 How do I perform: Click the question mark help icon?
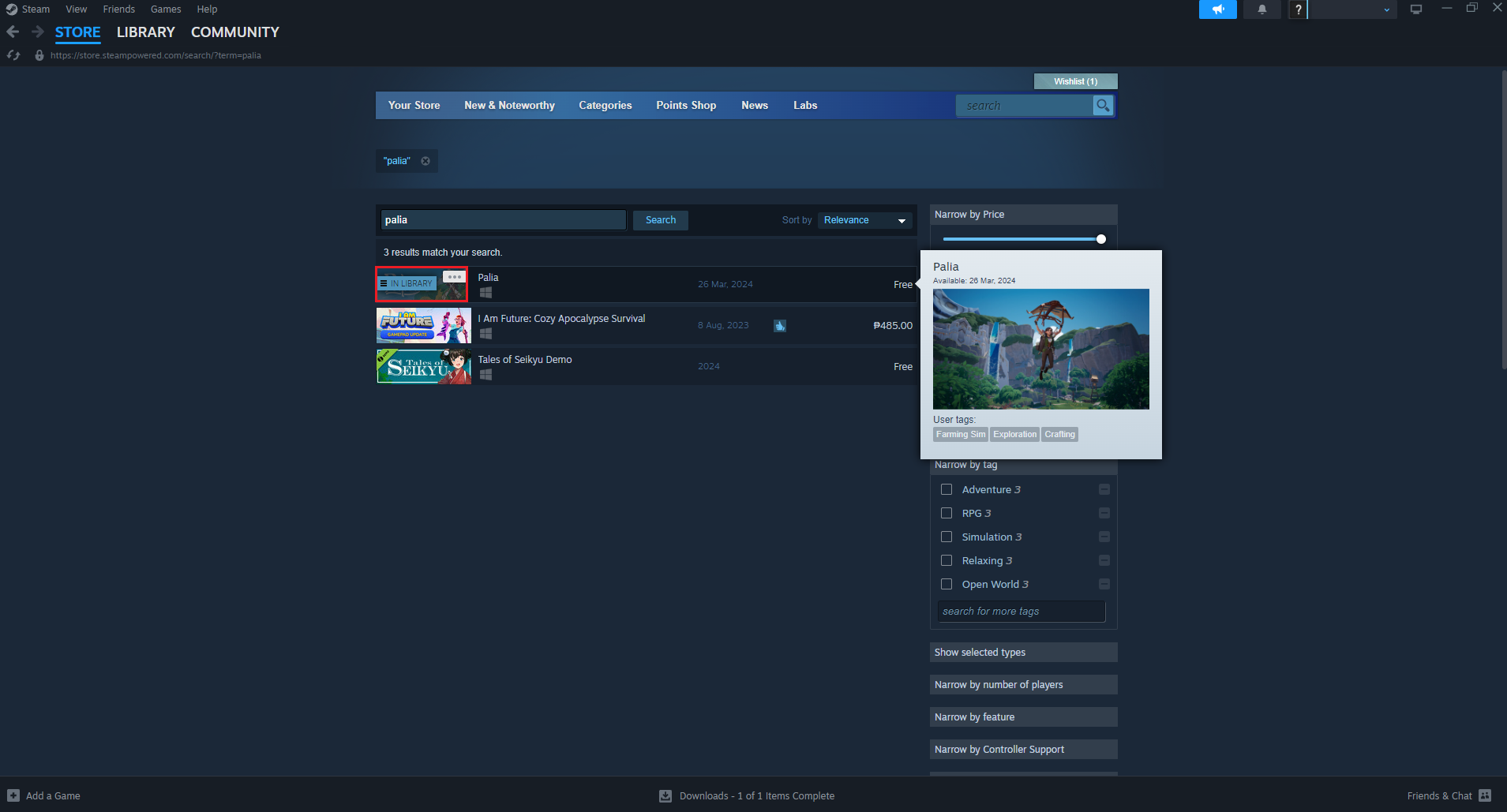pos(1298,9)
